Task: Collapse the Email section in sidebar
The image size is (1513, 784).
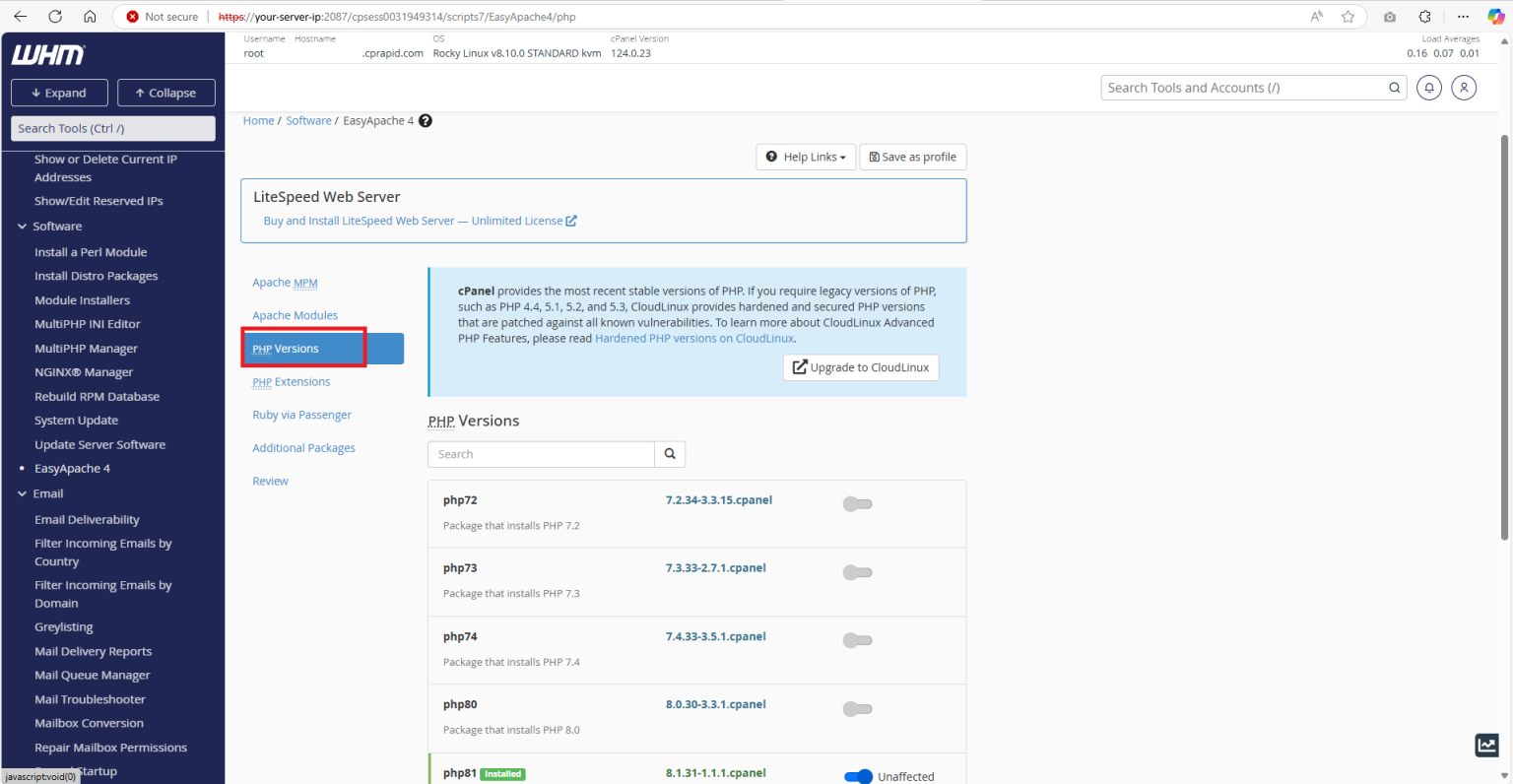Action: click(x=22, y=493)
